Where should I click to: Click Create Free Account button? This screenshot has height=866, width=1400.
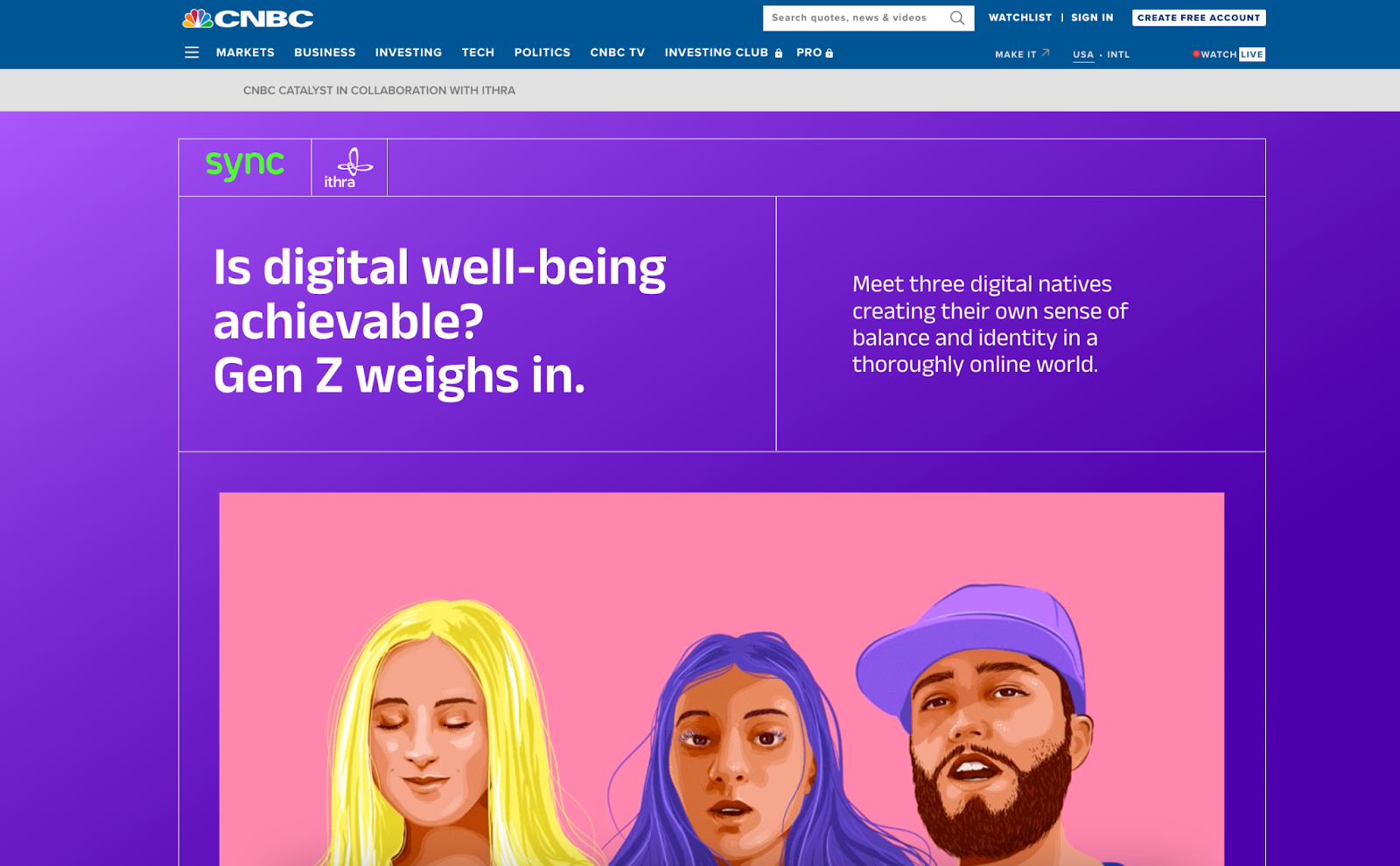[x=1199, y=17]
